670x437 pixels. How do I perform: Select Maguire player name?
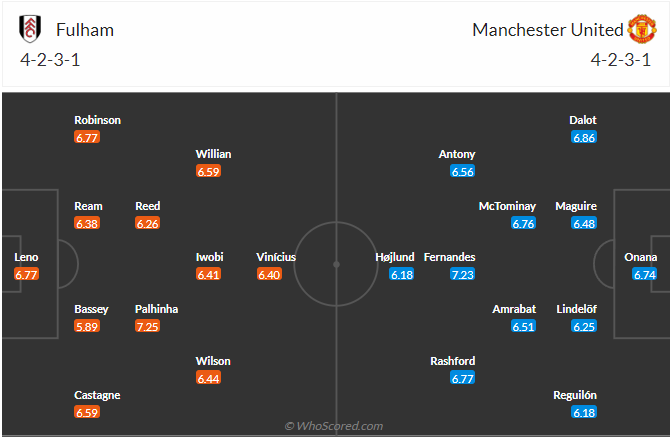(576, 206)
